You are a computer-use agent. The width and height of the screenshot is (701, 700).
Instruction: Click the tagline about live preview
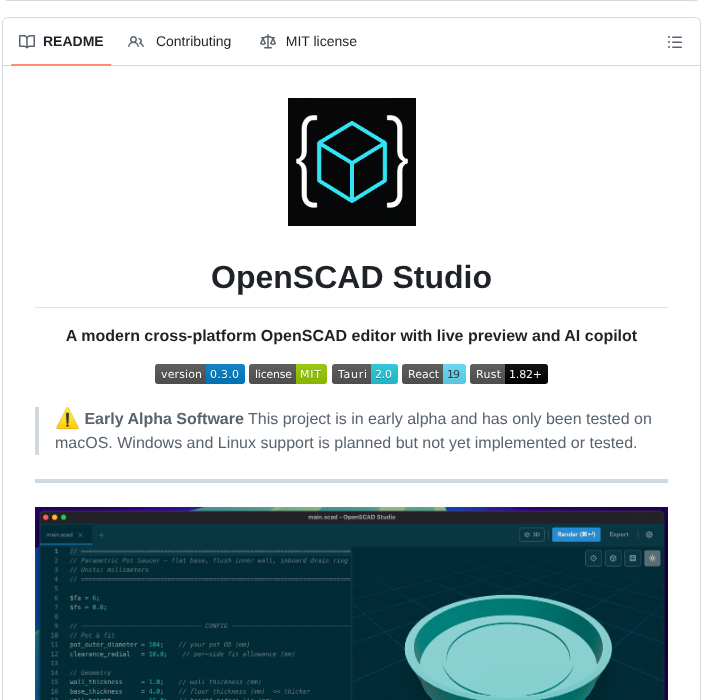click(x=351, y=336)
